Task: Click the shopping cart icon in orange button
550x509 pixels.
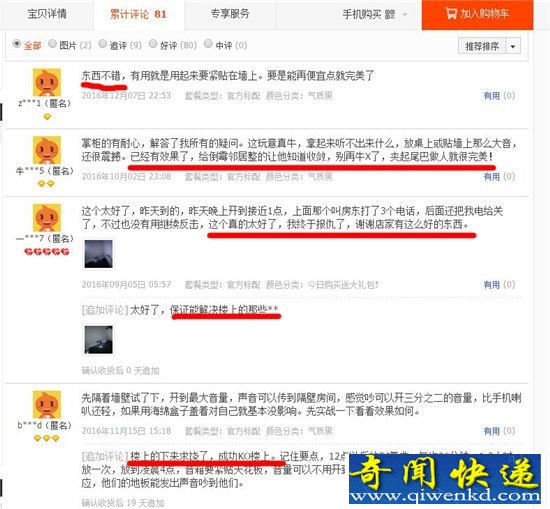Action: (451, 14)
